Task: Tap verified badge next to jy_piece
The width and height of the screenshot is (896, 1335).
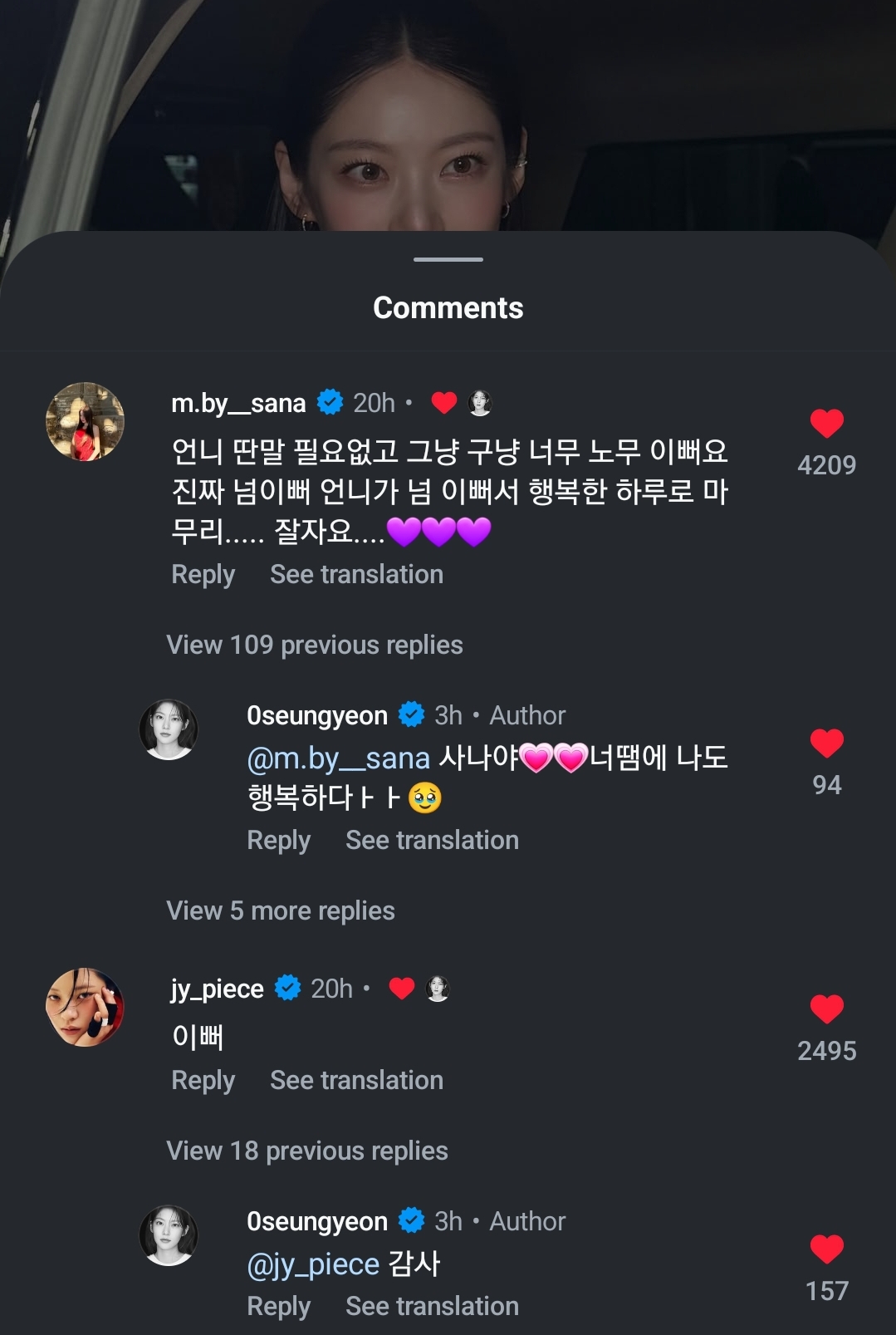Action: (x=287, y=988)
